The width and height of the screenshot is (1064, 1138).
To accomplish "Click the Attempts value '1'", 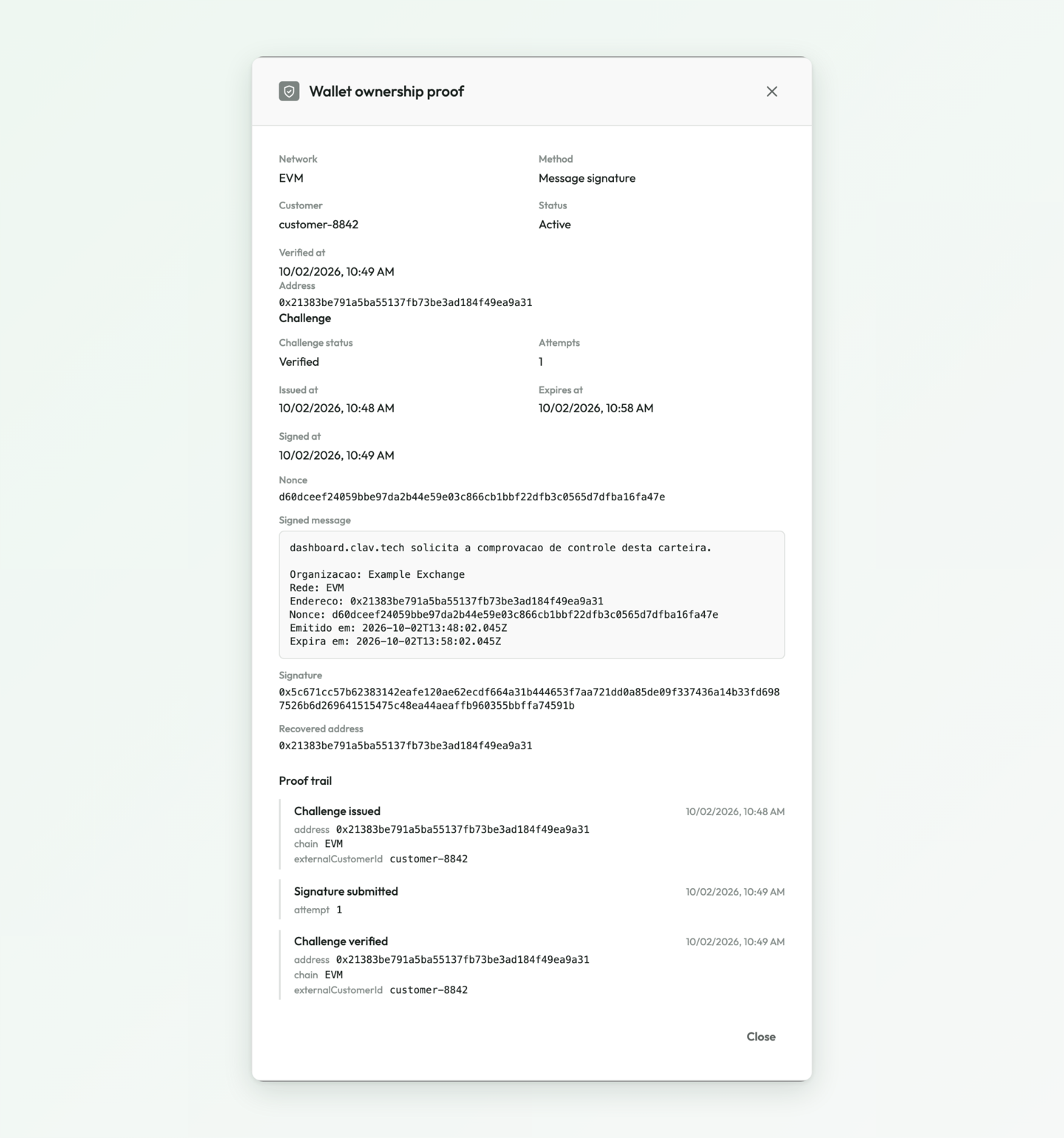I will [x=541, y=361].
